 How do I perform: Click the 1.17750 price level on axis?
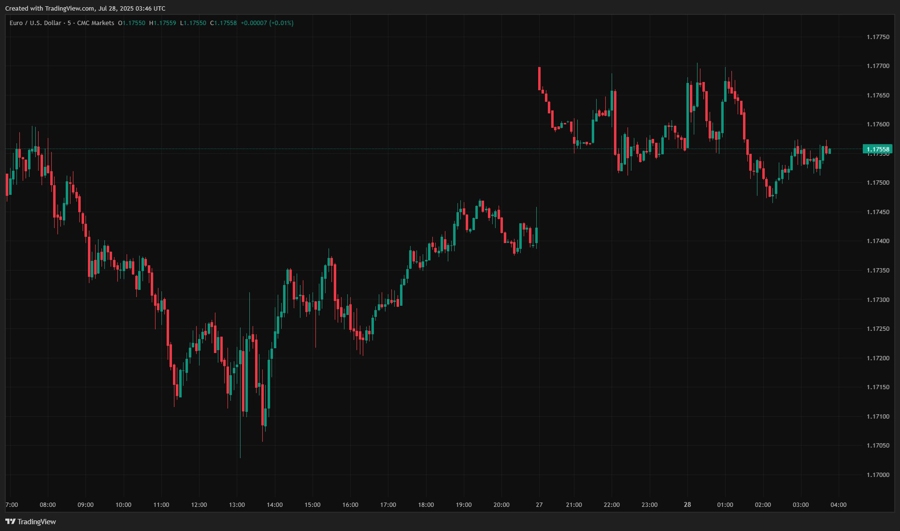877,37
